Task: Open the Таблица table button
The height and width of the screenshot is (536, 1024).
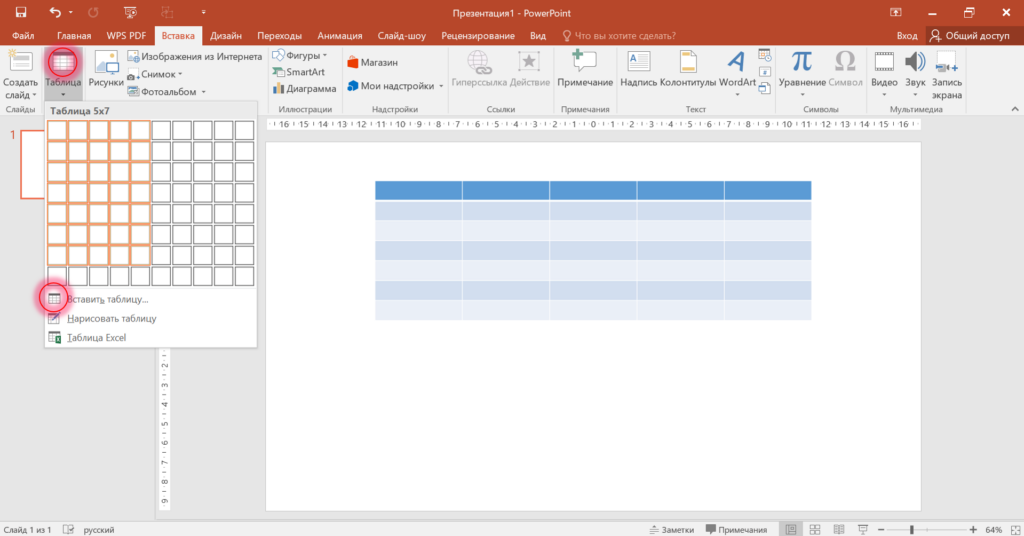Action: (63, 74)
